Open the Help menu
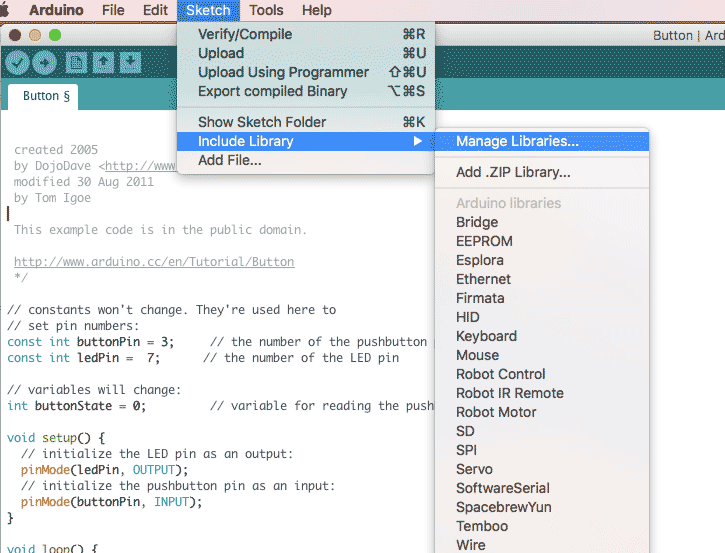Screen dimensions: 725x553 [317, 10]
